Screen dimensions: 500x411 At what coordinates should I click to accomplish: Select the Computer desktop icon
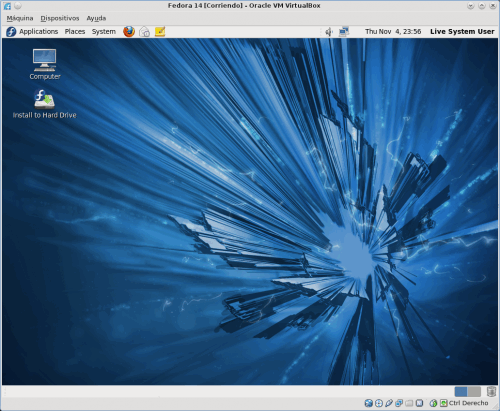click(x=45, y=64)
